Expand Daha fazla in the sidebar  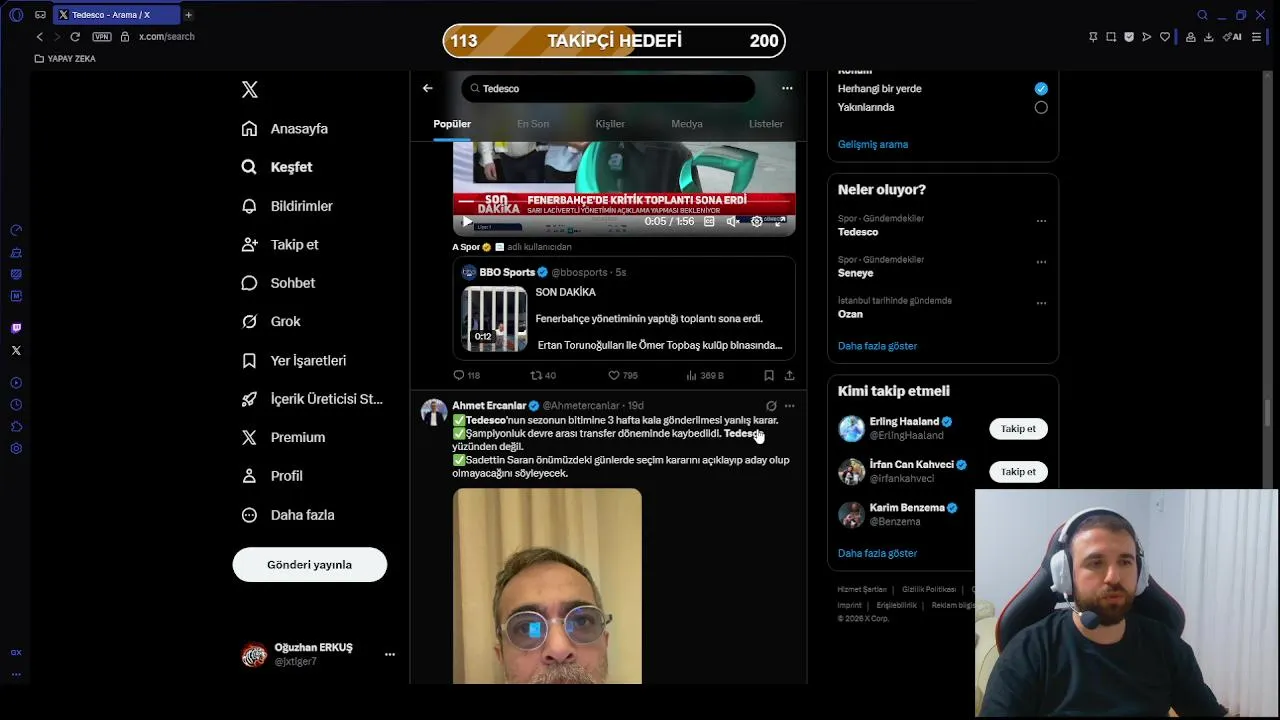click(x=288, y=515)
